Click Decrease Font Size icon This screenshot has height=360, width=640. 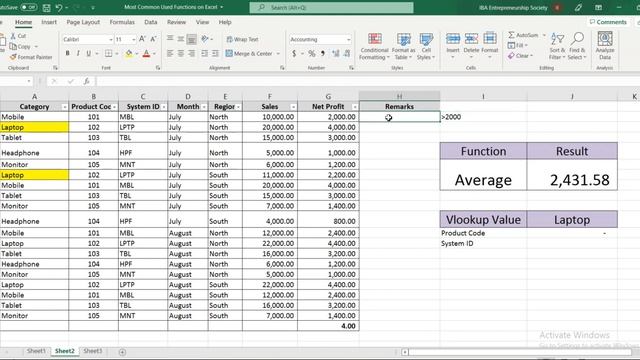click(x=153, y=39)
